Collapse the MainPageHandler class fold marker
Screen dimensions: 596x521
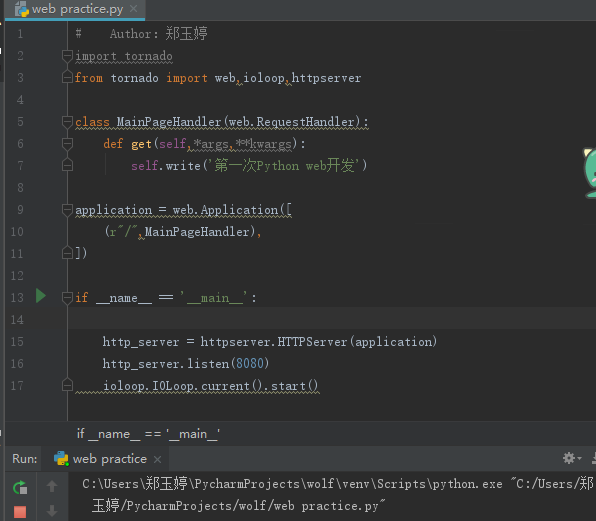(67, 122)
